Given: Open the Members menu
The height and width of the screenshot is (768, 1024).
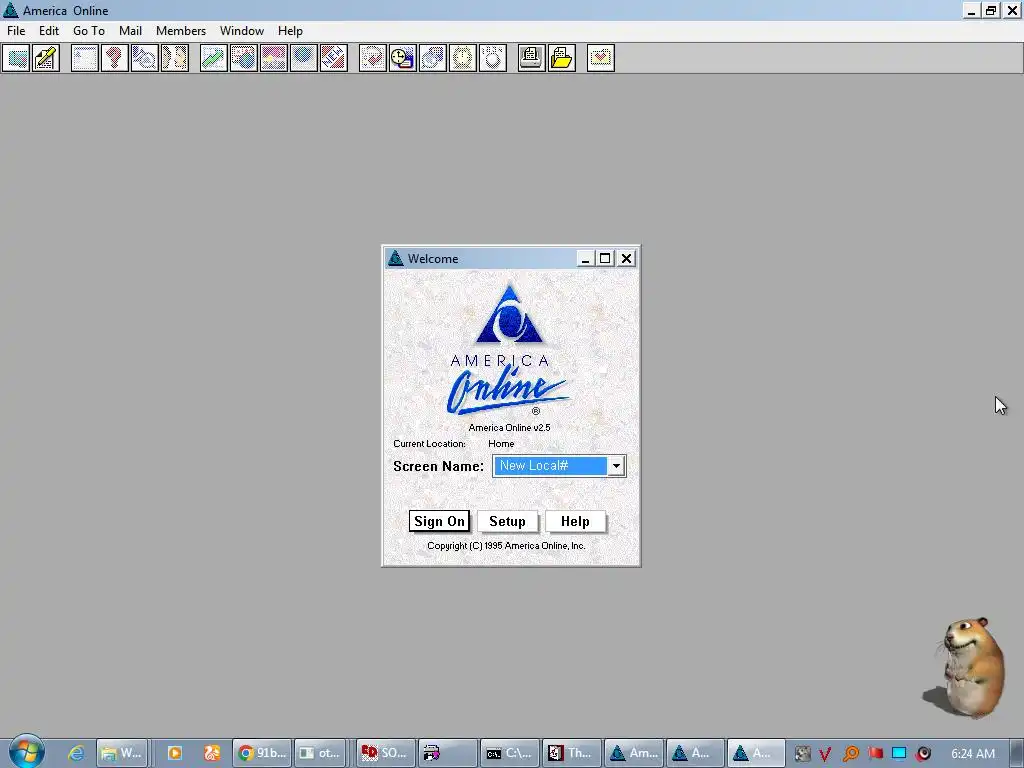Looking at the screenshot, I should pyautogui.click(x=181, y=31).
